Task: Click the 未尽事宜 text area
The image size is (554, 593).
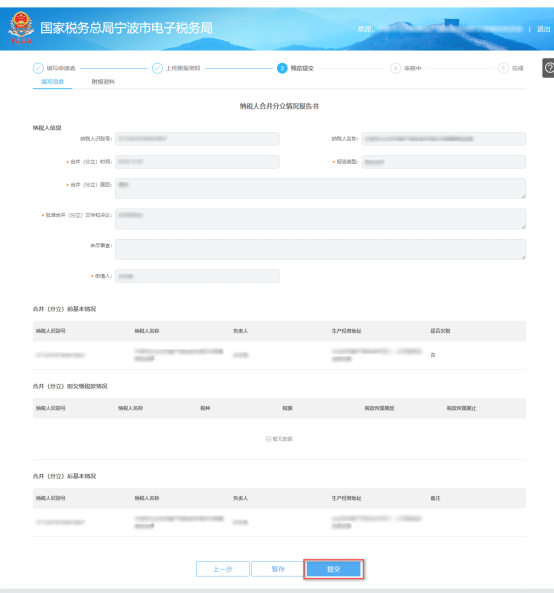Action: coord(321,249)
